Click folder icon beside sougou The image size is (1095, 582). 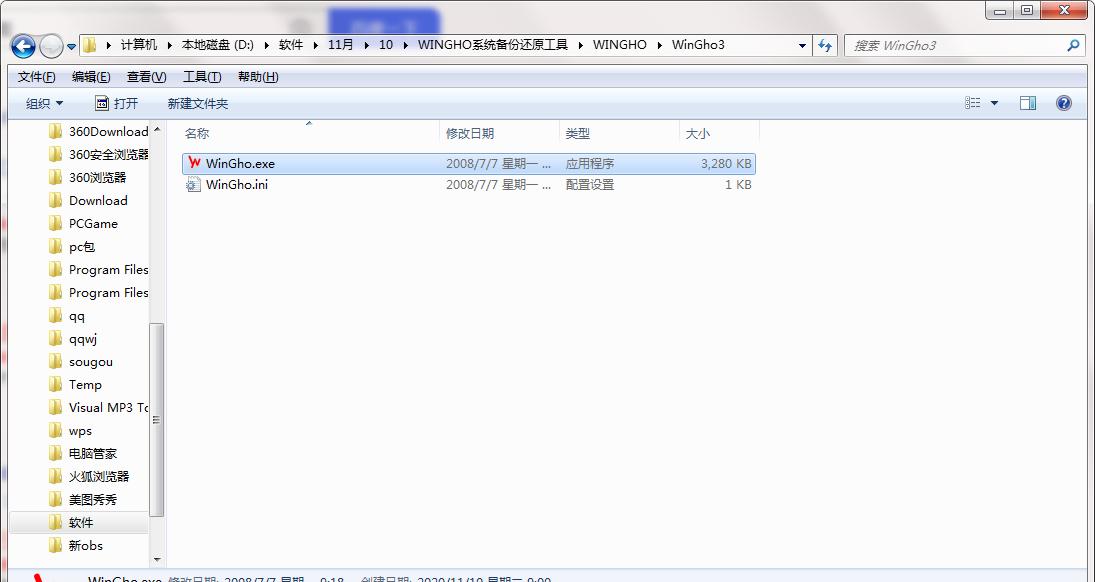pyautogui.click(x=56, y=362)
